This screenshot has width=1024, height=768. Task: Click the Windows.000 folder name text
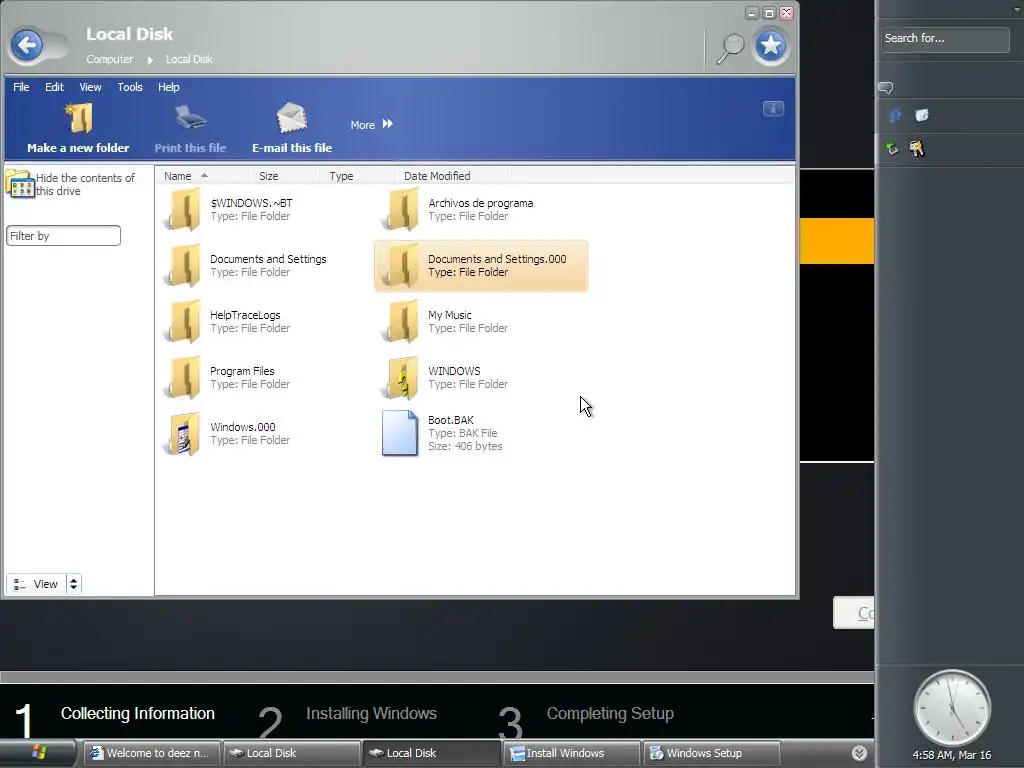[x=242, y=427]
